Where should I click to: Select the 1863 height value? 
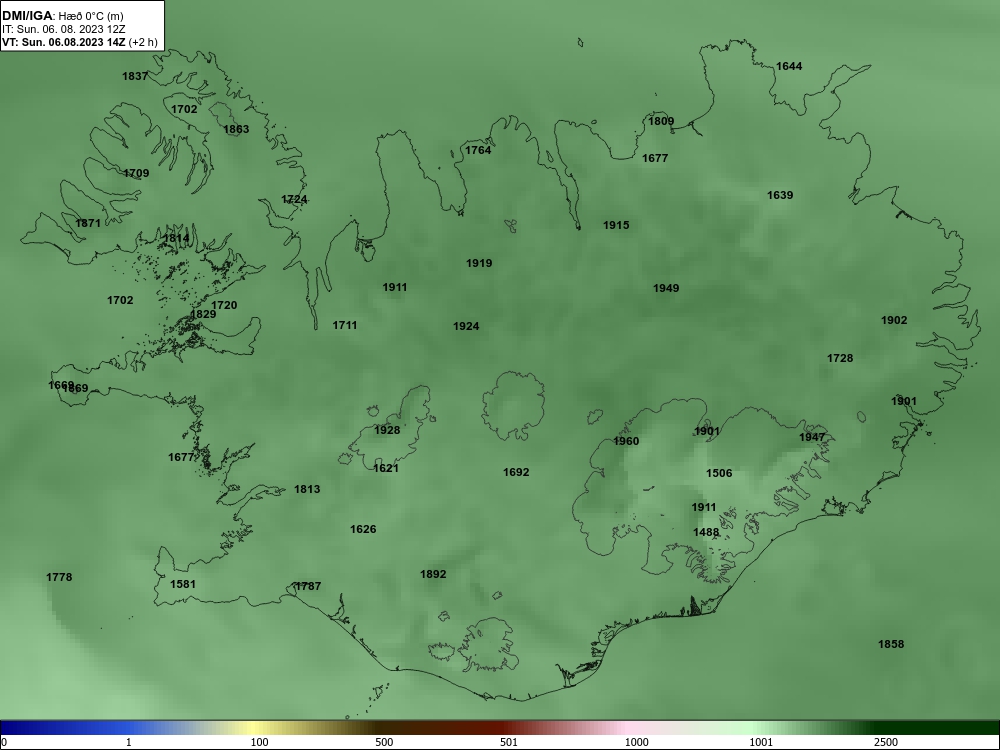[236, 129]
